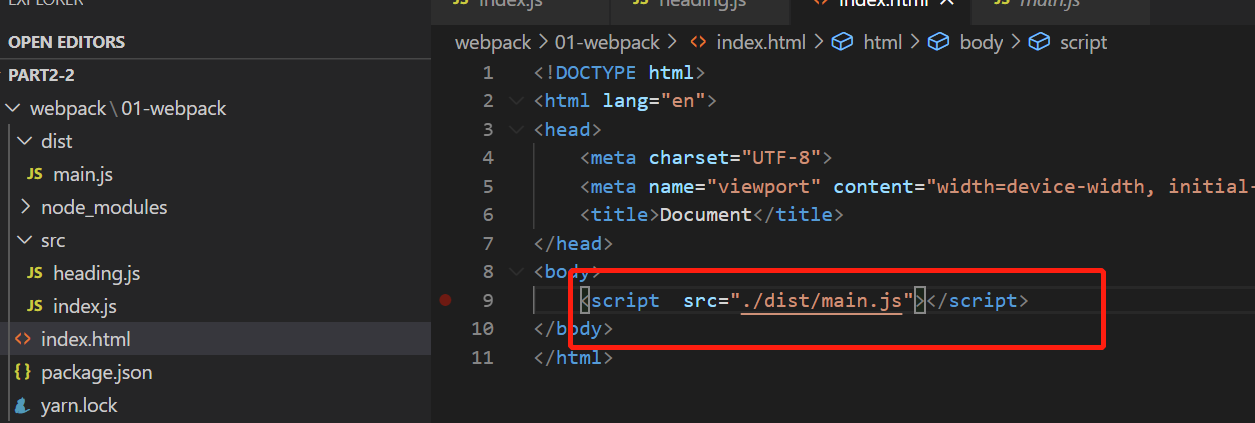Click the closing </body> tag on line 10

[573, 328]
